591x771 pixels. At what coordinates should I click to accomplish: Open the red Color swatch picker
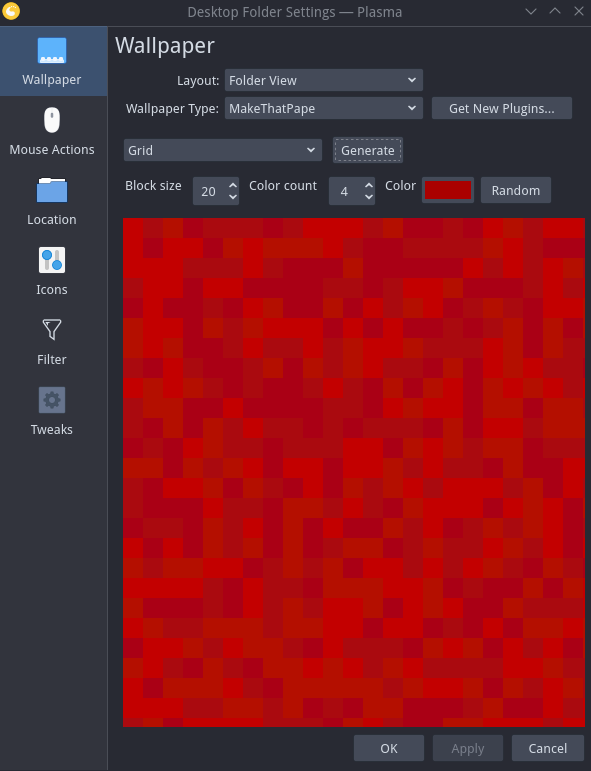click(448, 190)
